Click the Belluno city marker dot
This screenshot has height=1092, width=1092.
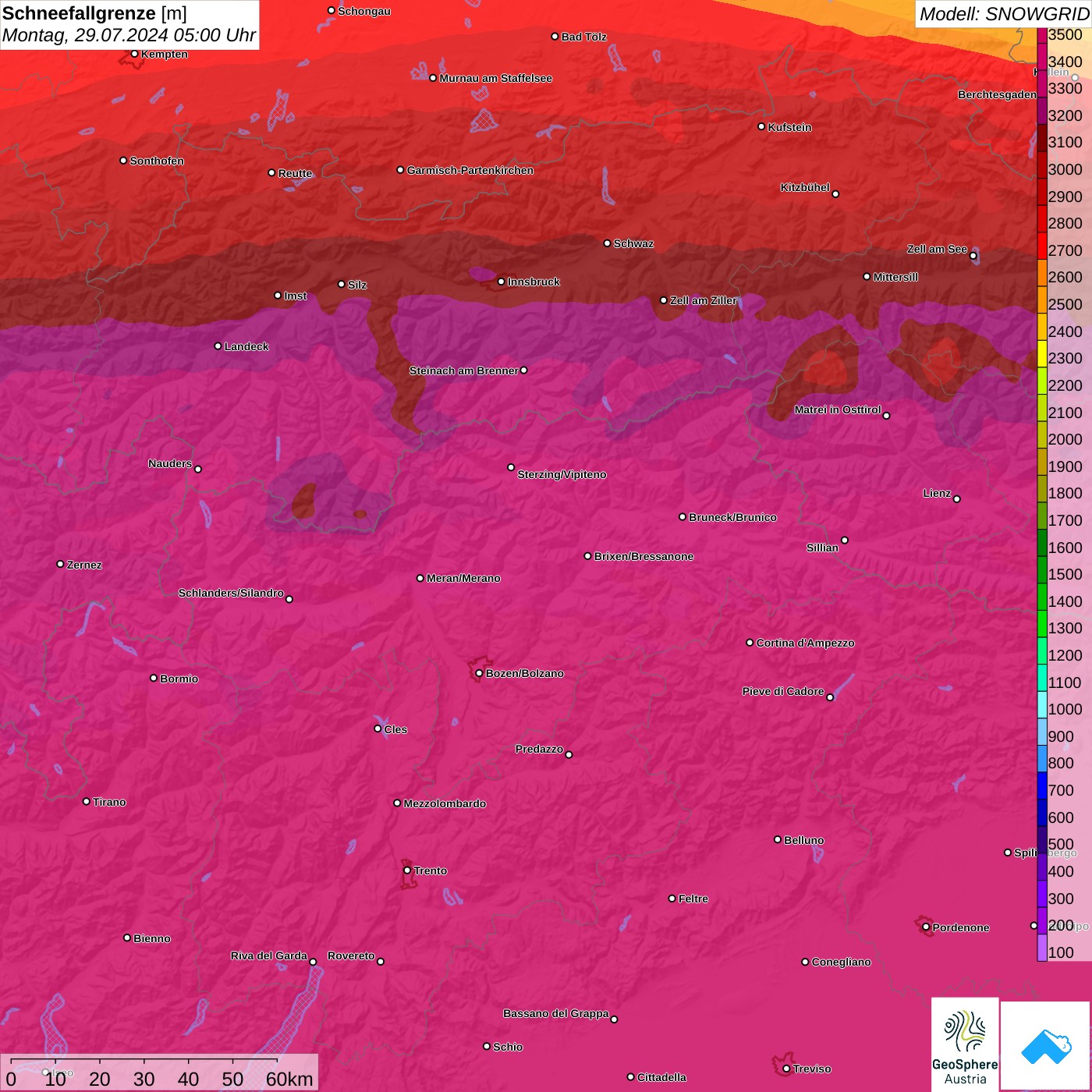pos(777,839)
